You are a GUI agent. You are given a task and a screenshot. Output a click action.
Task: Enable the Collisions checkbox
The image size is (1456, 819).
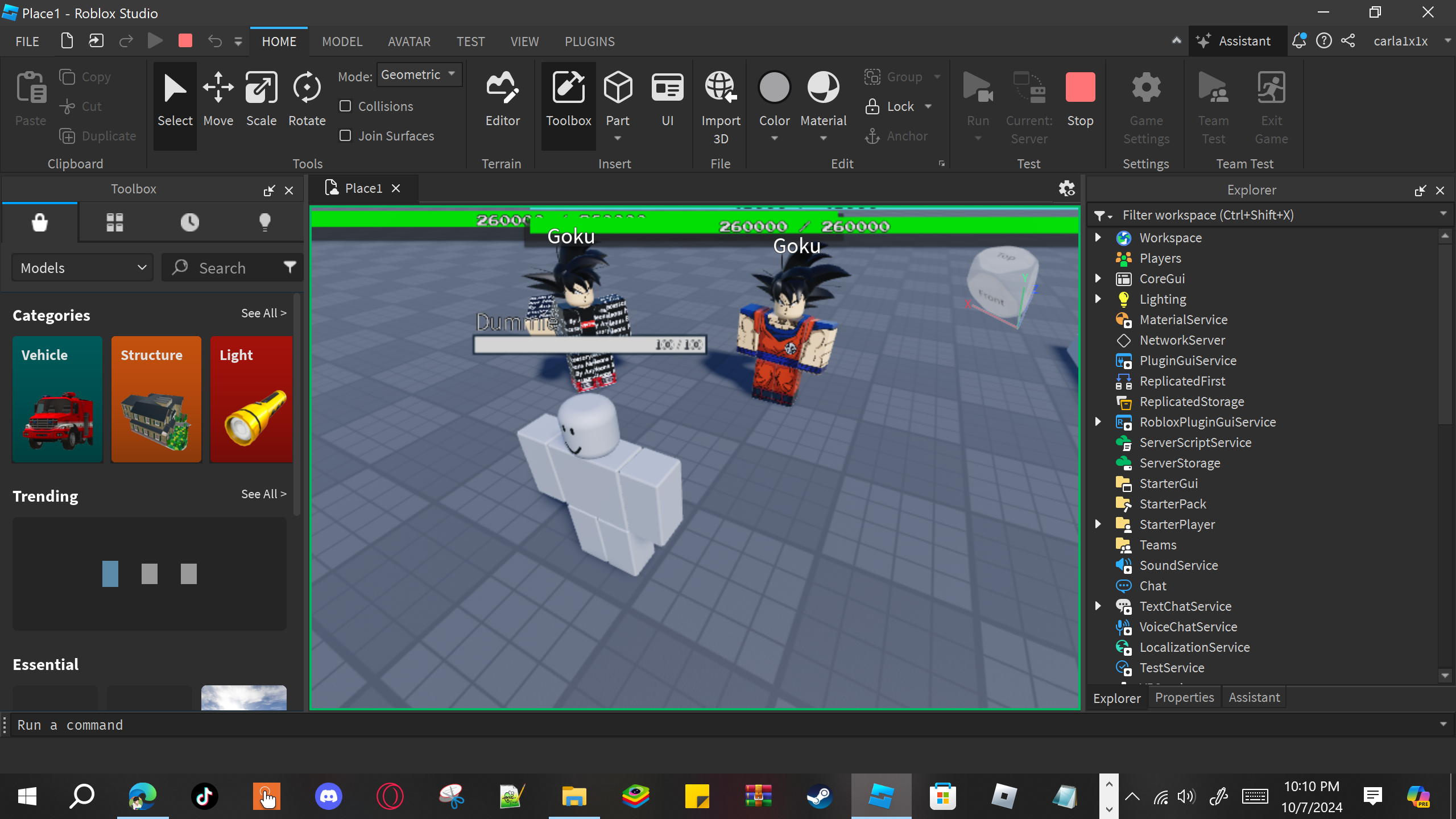pos(345,106)
